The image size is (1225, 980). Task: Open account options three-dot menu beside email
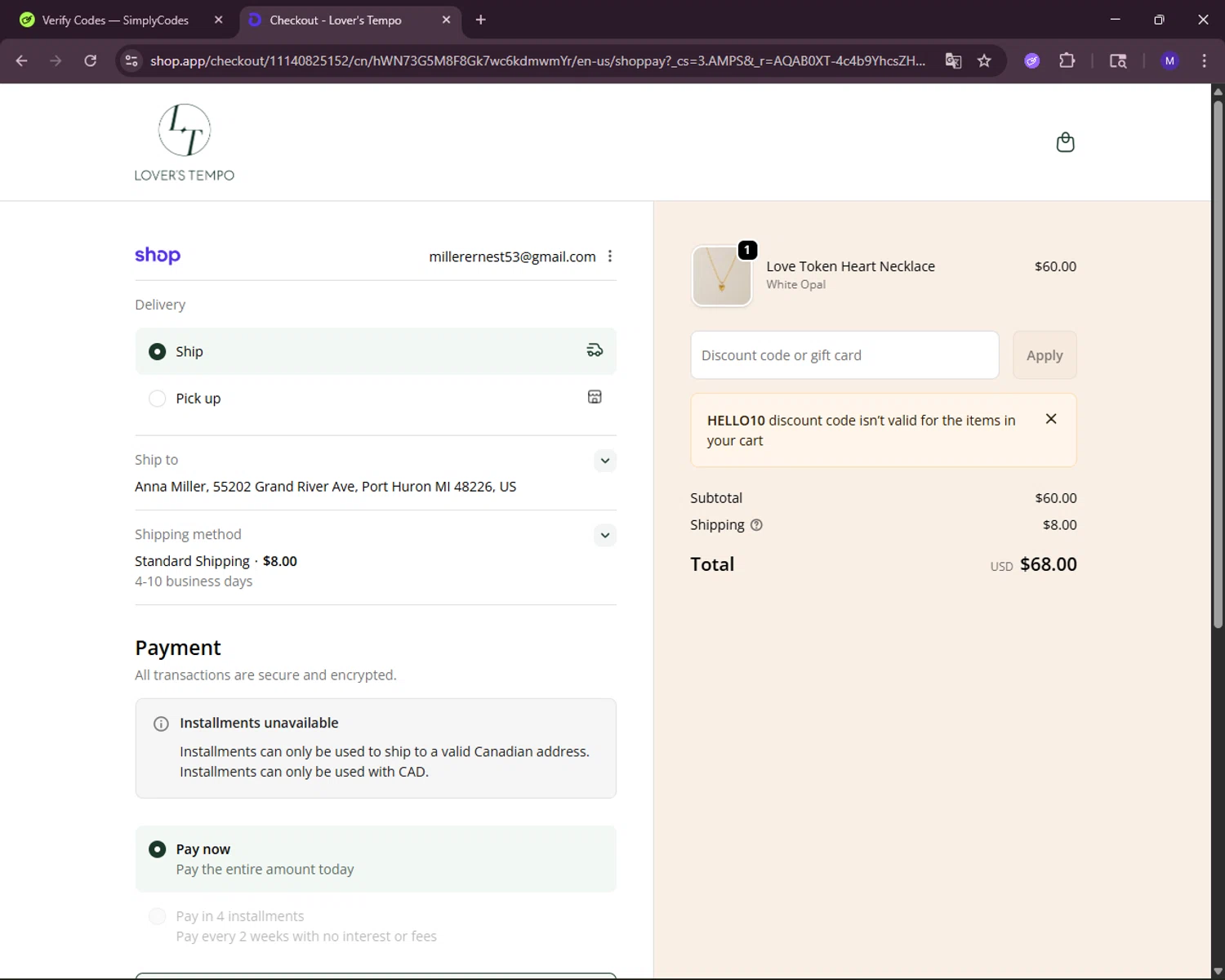pos(610,256)
